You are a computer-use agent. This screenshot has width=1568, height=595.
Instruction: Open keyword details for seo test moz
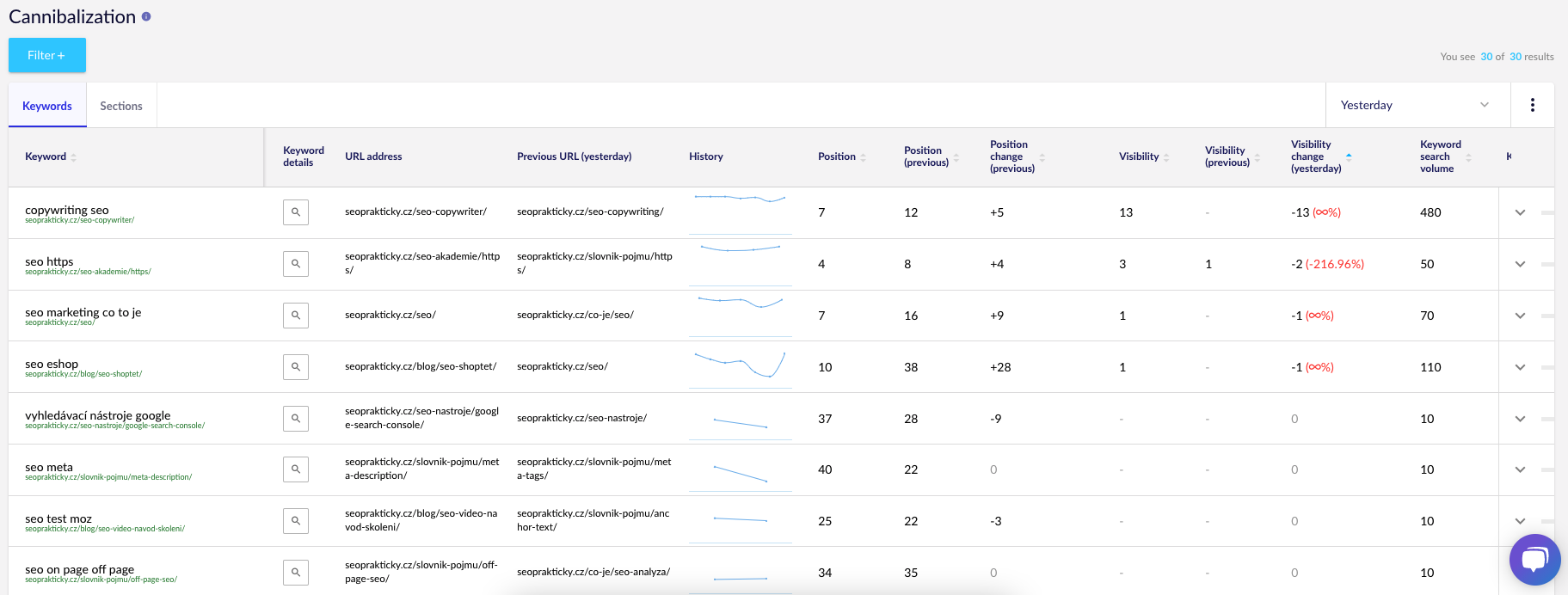click(296, 521)
